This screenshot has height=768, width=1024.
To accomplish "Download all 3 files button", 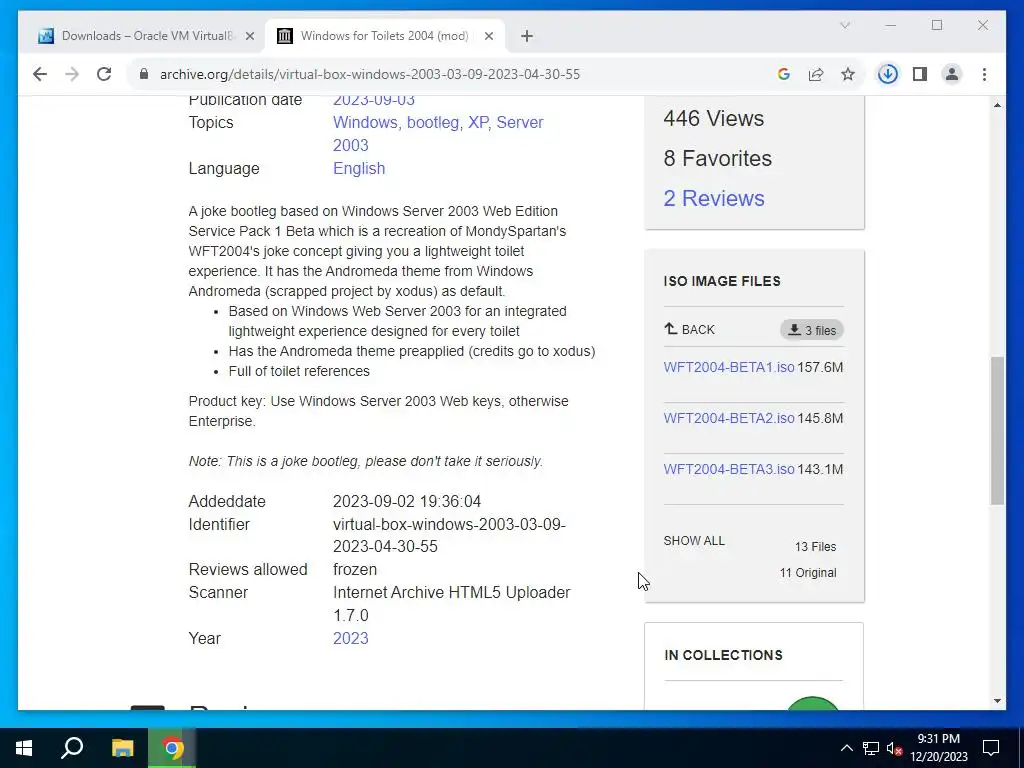I will (x=812, y=330).
